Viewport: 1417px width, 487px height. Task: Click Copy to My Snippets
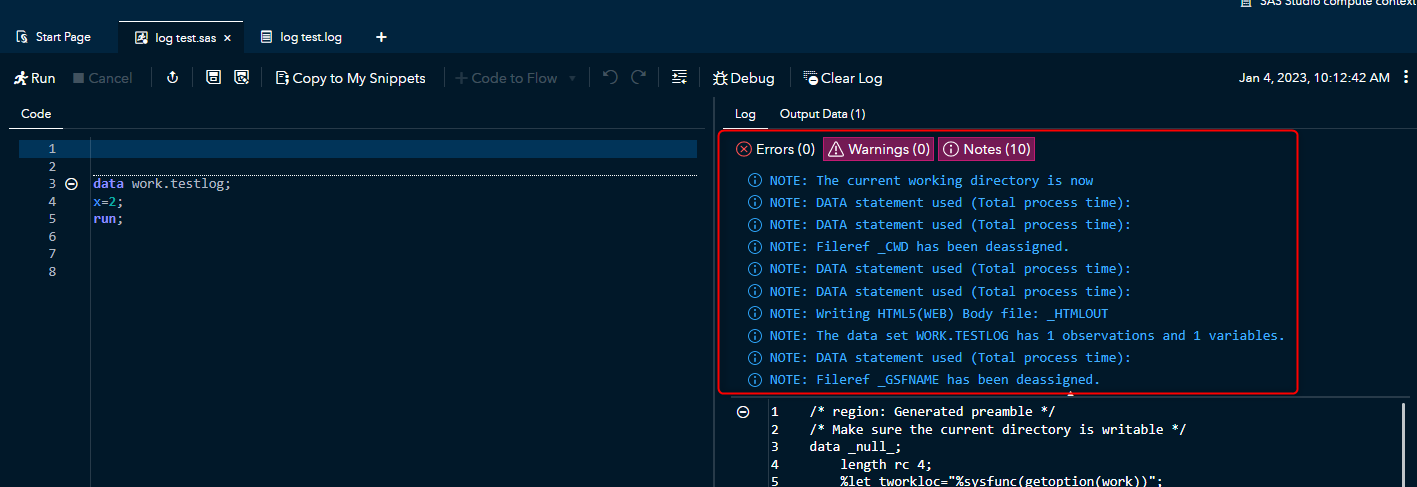[x=350, y=78]
